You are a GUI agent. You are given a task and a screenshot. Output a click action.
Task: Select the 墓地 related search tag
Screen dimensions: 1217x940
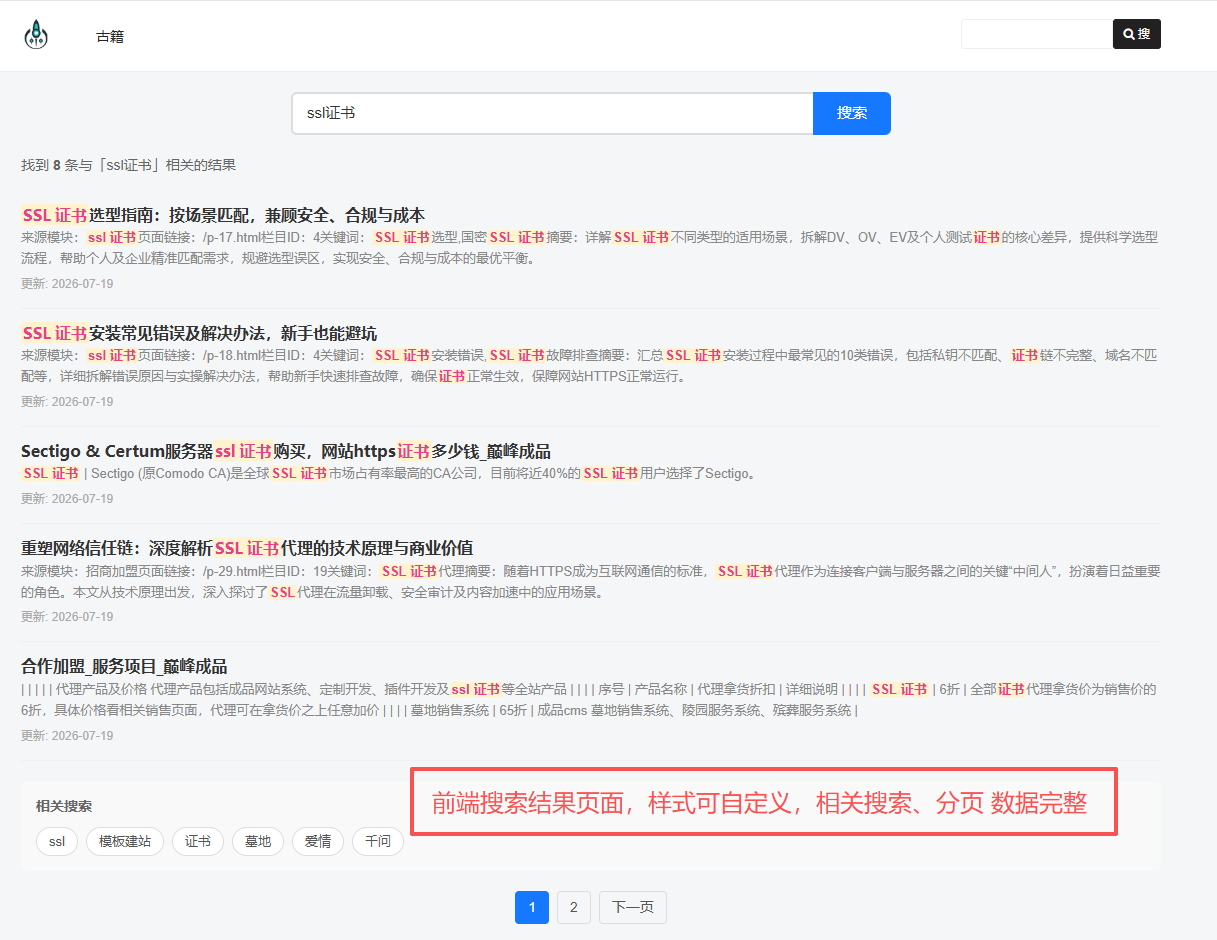(258, 842)
